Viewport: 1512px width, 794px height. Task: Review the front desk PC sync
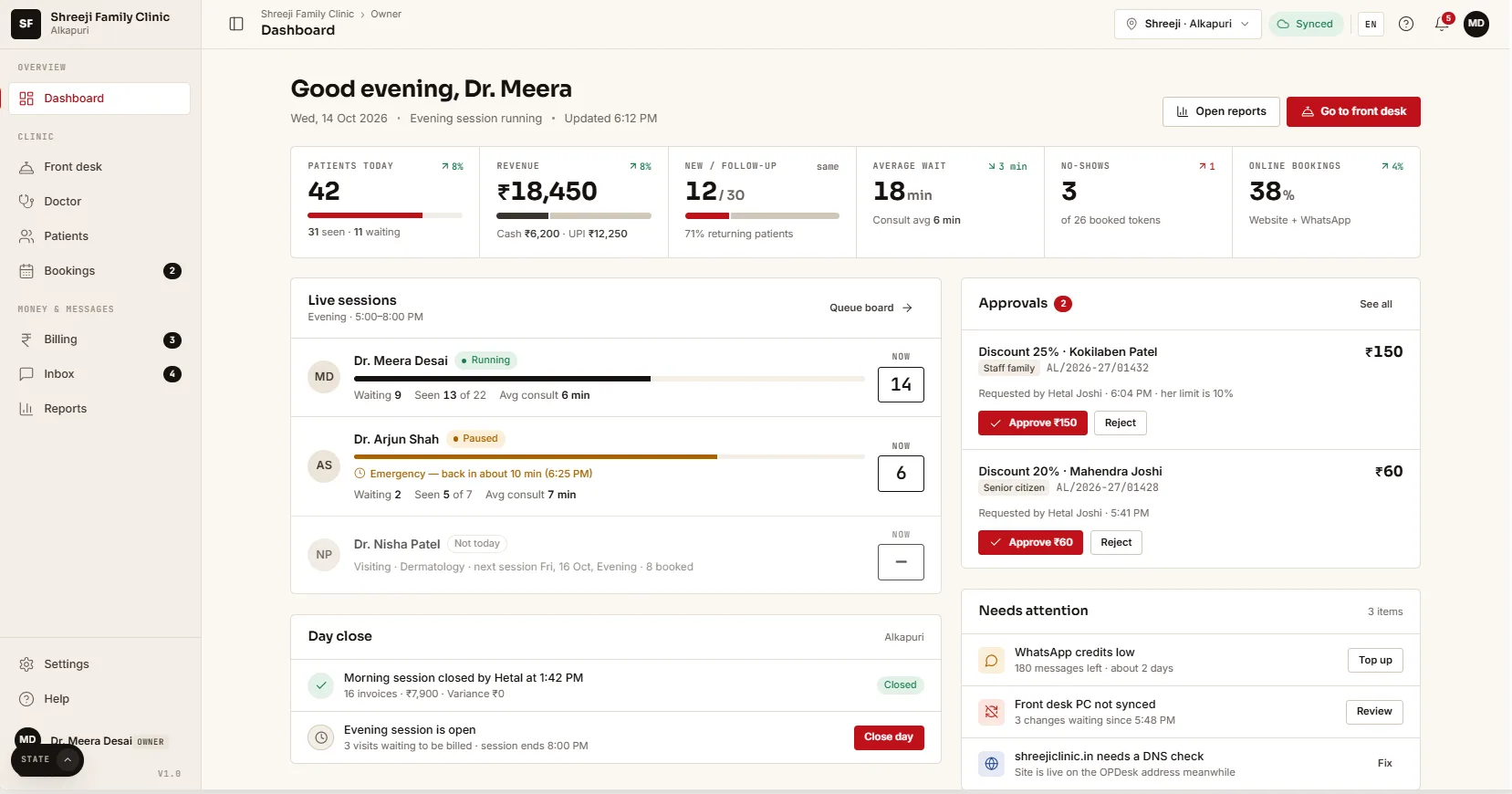(1374, 712)
